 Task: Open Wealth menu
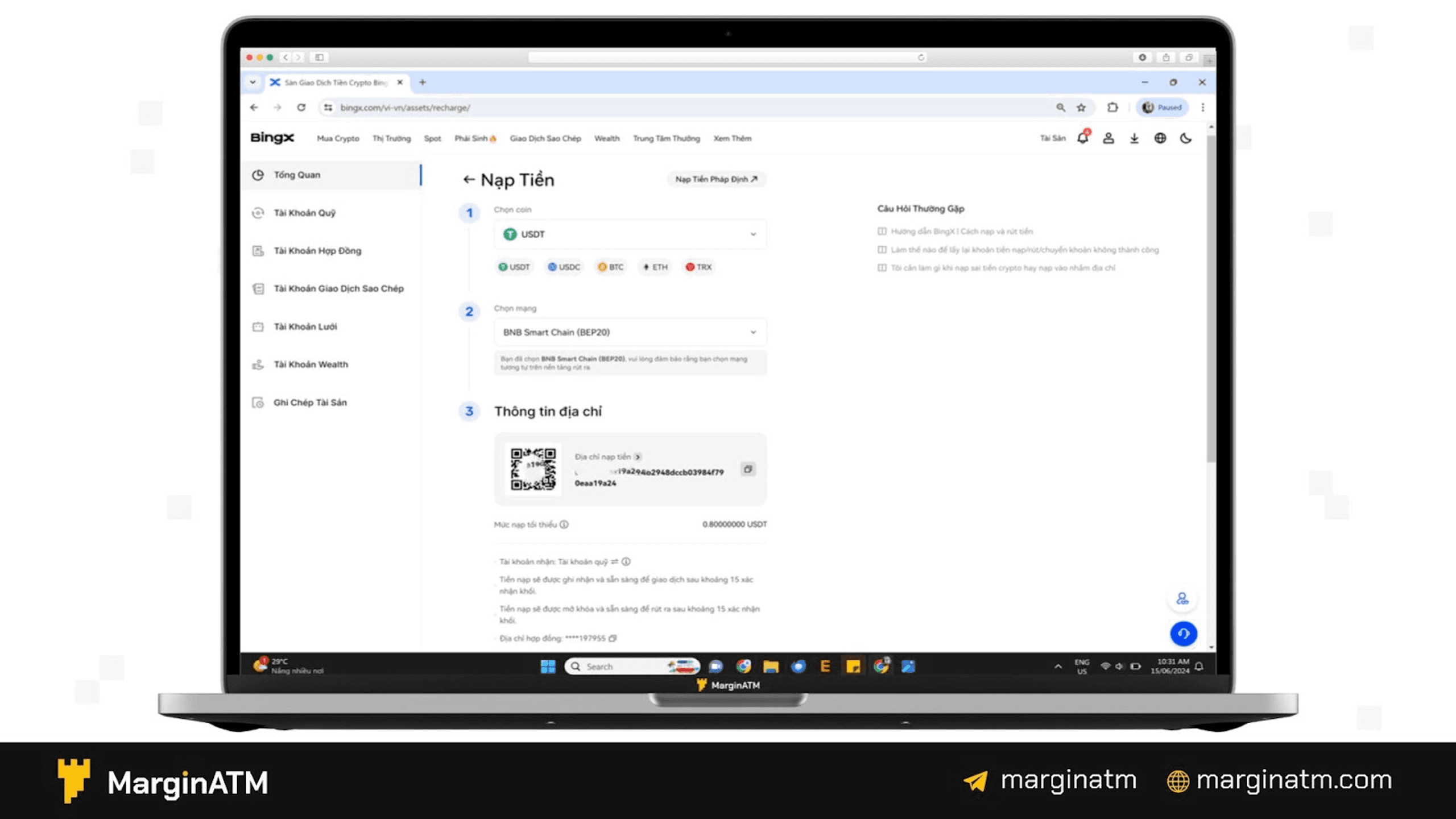(607, 138)
